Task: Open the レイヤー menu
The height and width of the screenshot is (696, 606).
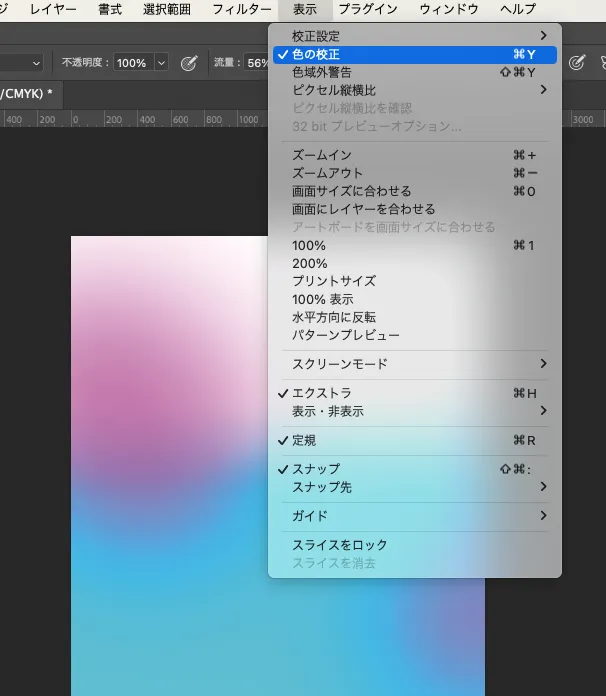Action: pos(53,9)
